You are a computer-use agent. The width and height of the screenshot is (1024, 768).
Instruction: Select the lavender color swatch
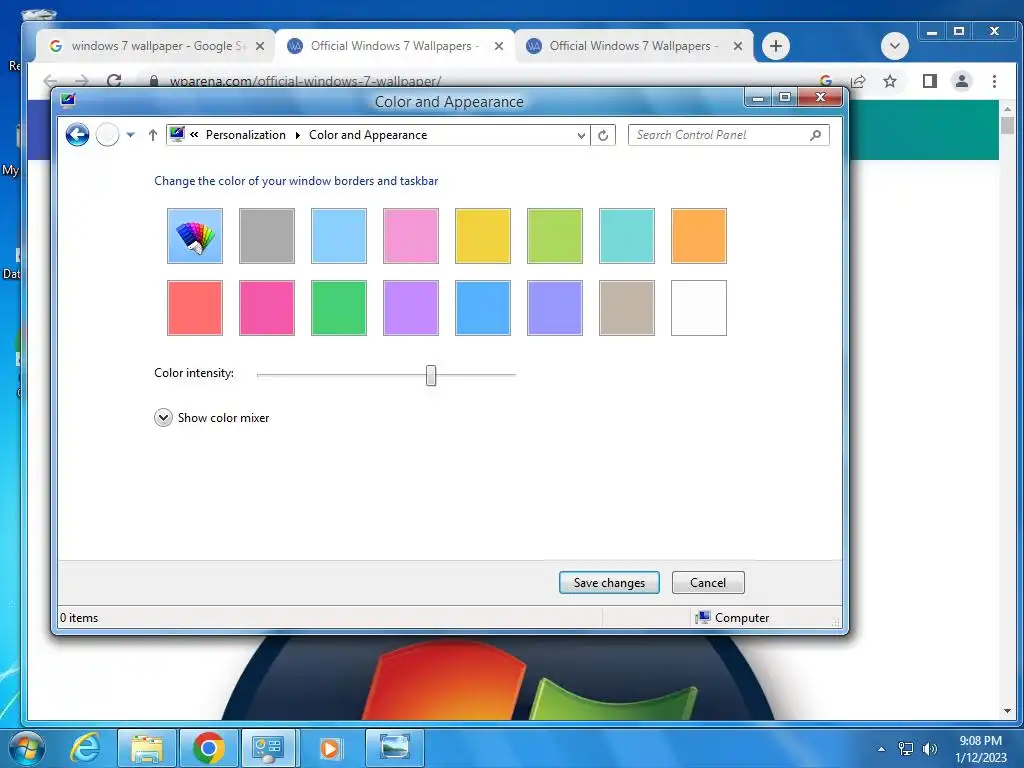pyautogui.click(x=554, y=308)
